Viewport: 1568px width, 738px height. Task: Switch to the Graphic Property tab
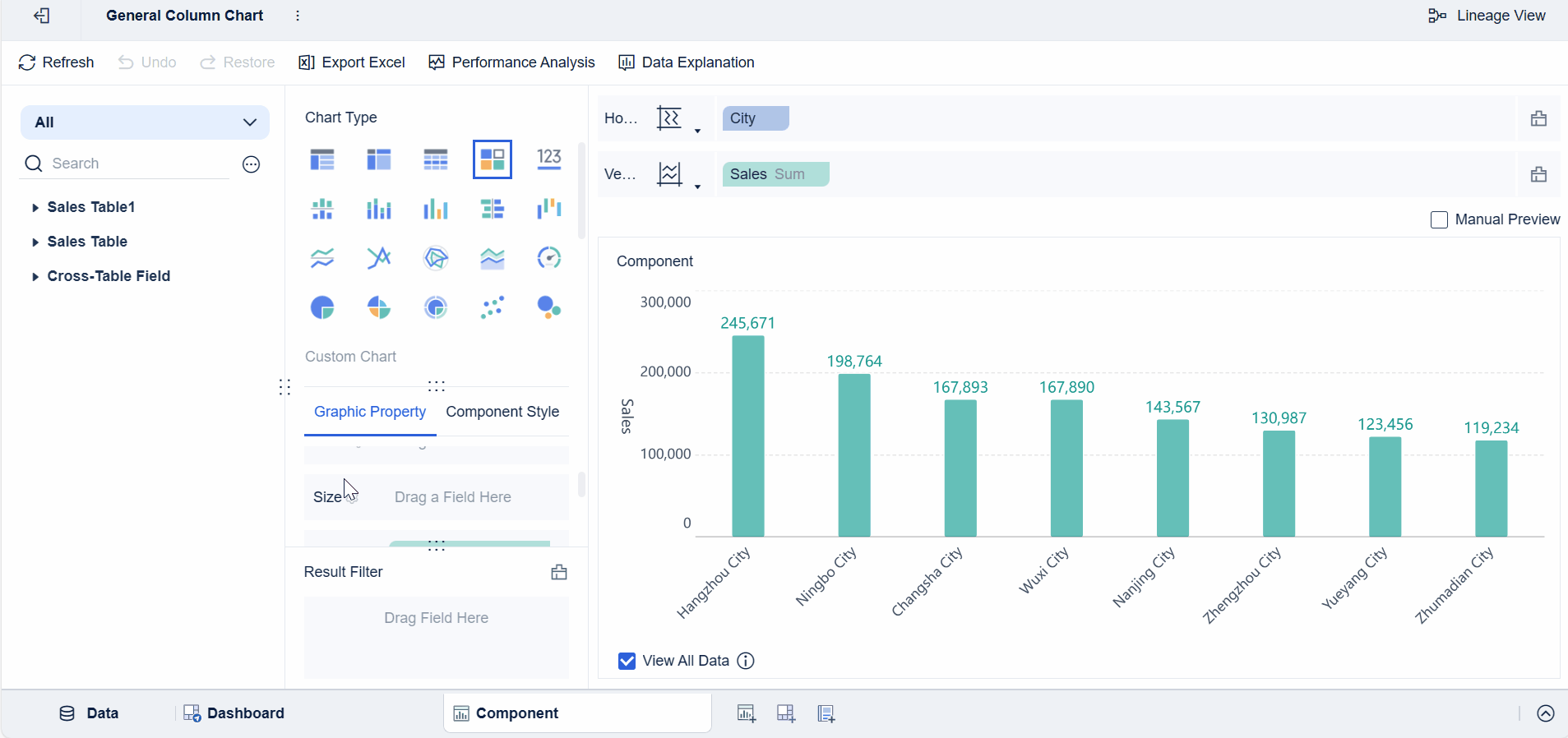click(x=370, y=412)
